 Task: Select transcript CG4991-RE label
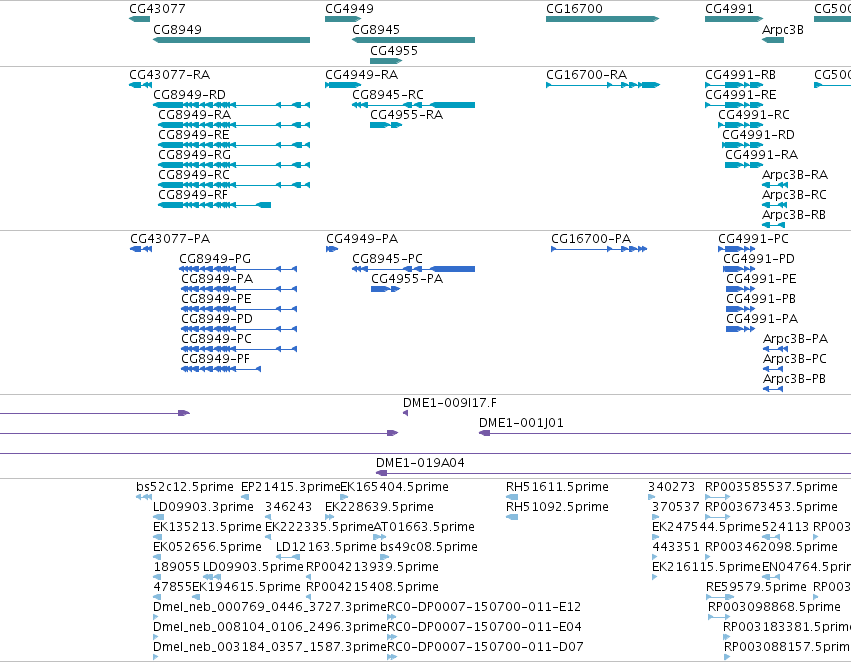point(741,95)
